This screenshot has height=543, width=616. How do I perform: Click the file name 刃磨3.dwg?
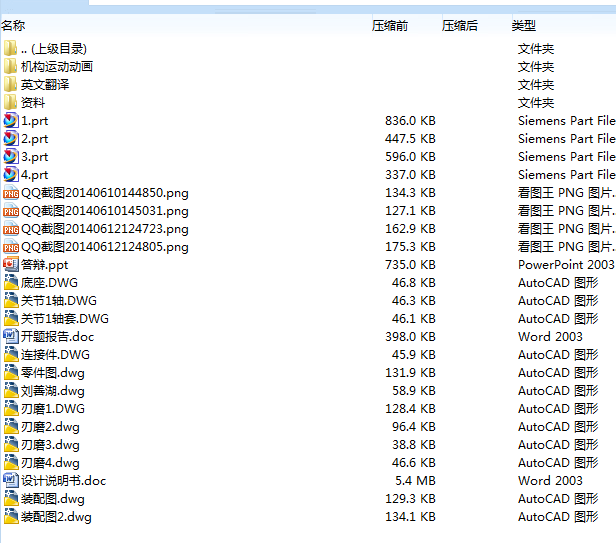point(50,445)
